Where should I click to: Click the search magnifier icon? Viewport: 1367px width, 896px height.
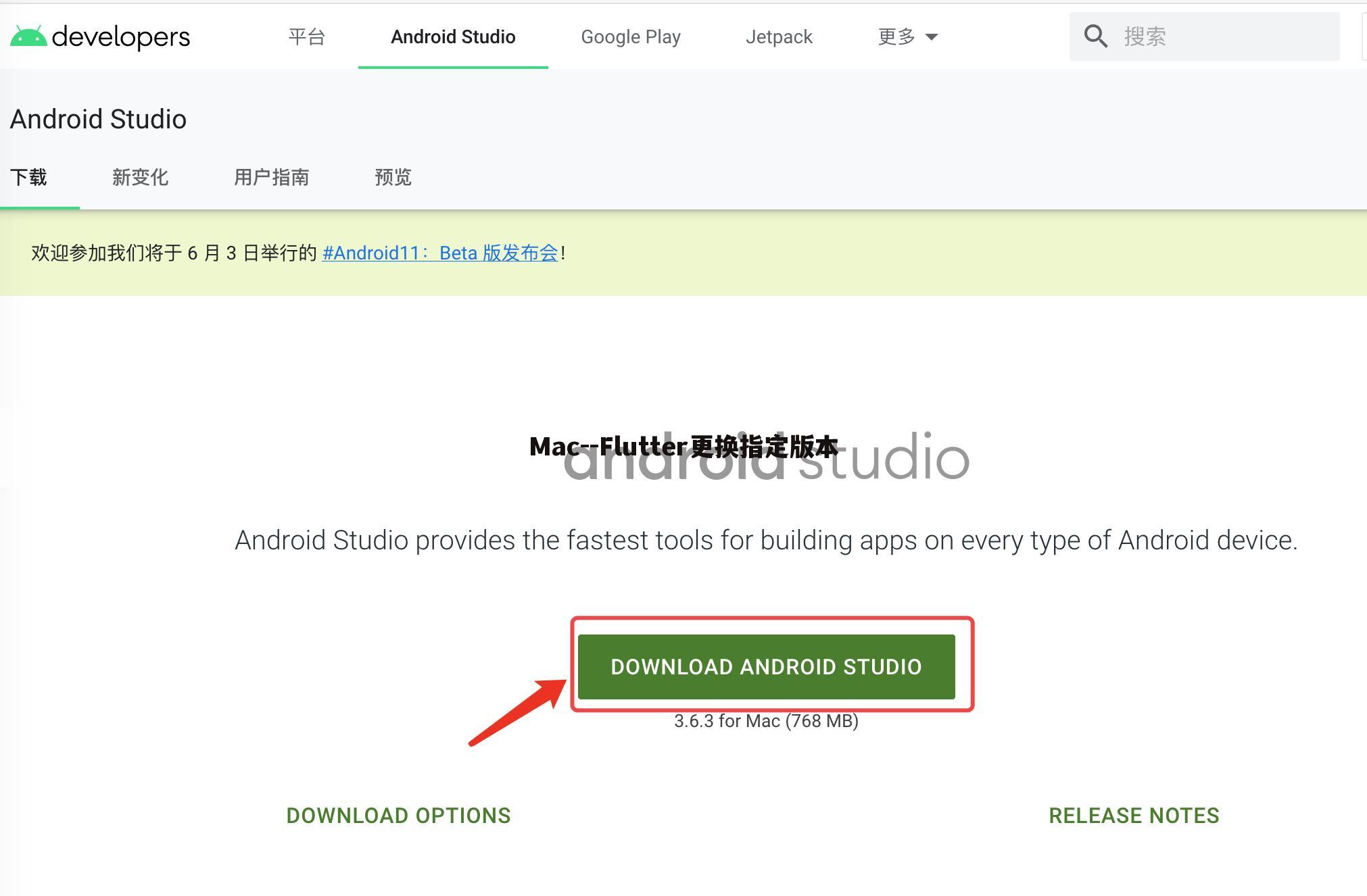click(x=1095, y=36)
